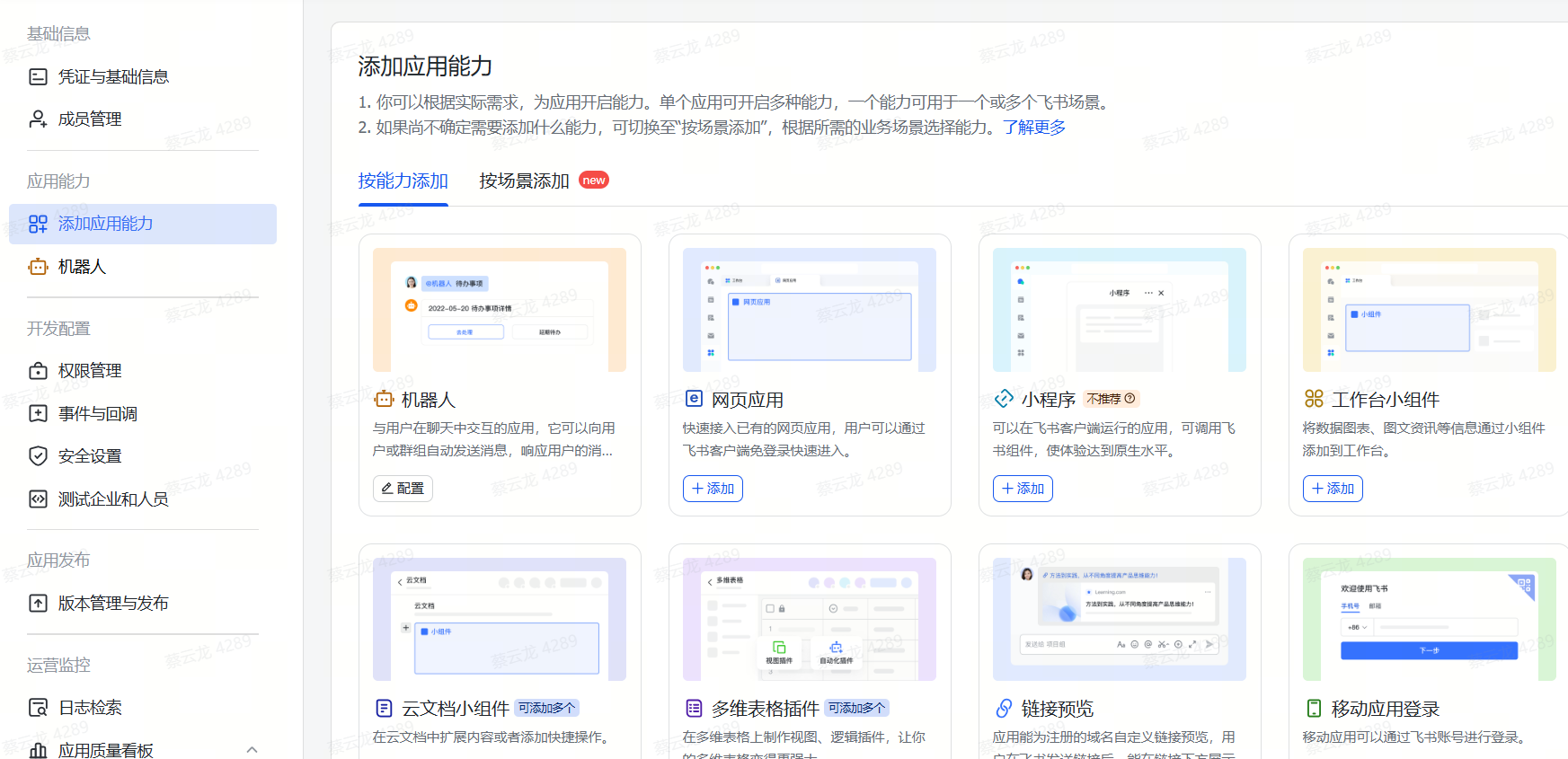Image resolution: width=1568 pixels, height=759 pixels.
Task: Click the 链接预览 card preview thumbnail
Action: (1119, 619)
